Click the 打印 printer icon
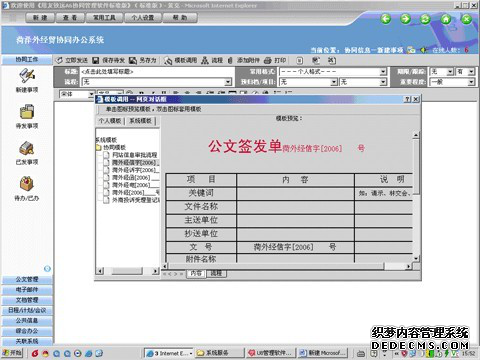This screenshot has width=480, height=360. [x=268, y=60]
